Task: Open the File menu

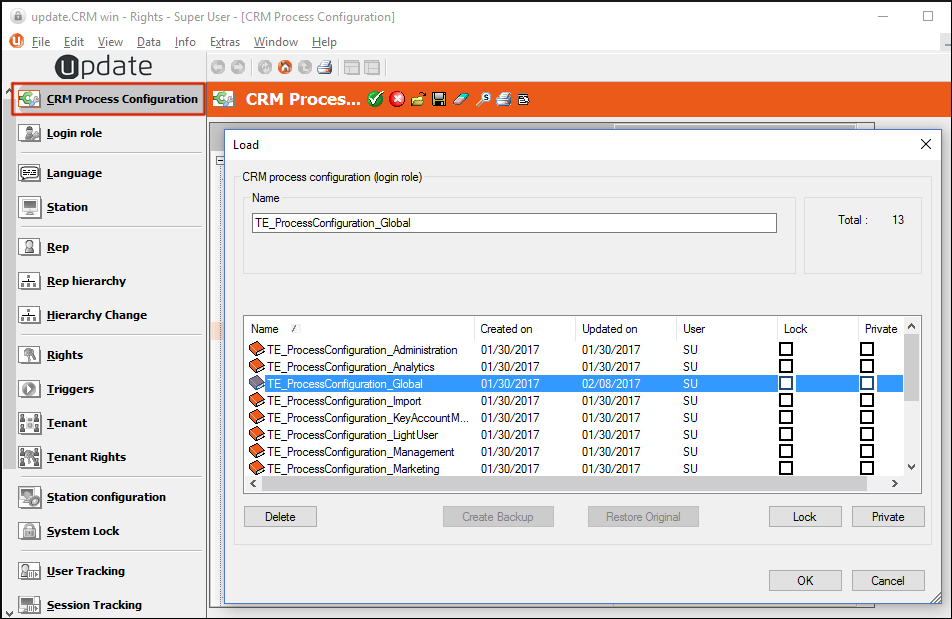Action: [x=41, y=42]
